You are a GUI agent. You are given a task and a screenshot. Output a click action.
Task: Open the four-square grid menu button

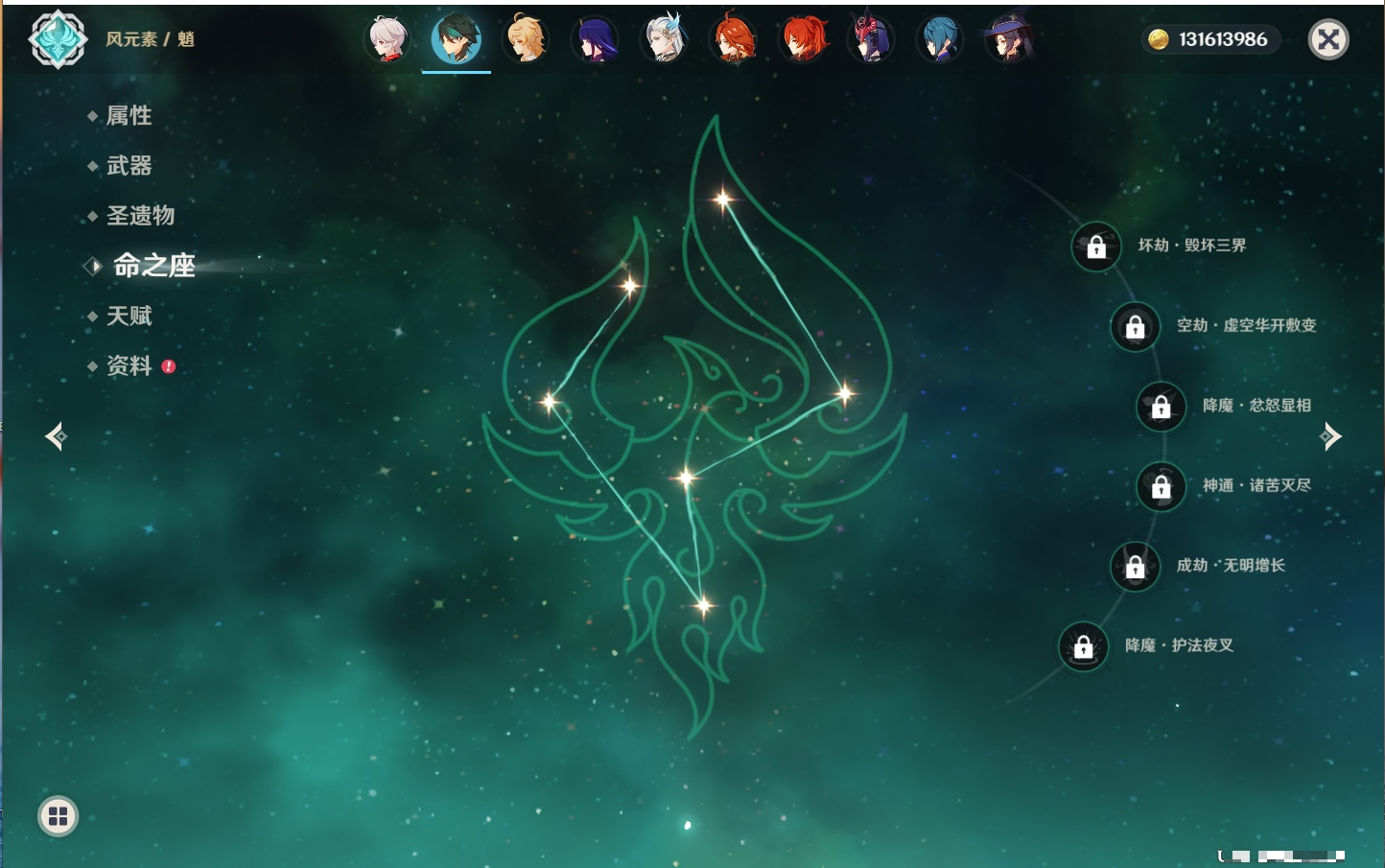coord(58,816)
